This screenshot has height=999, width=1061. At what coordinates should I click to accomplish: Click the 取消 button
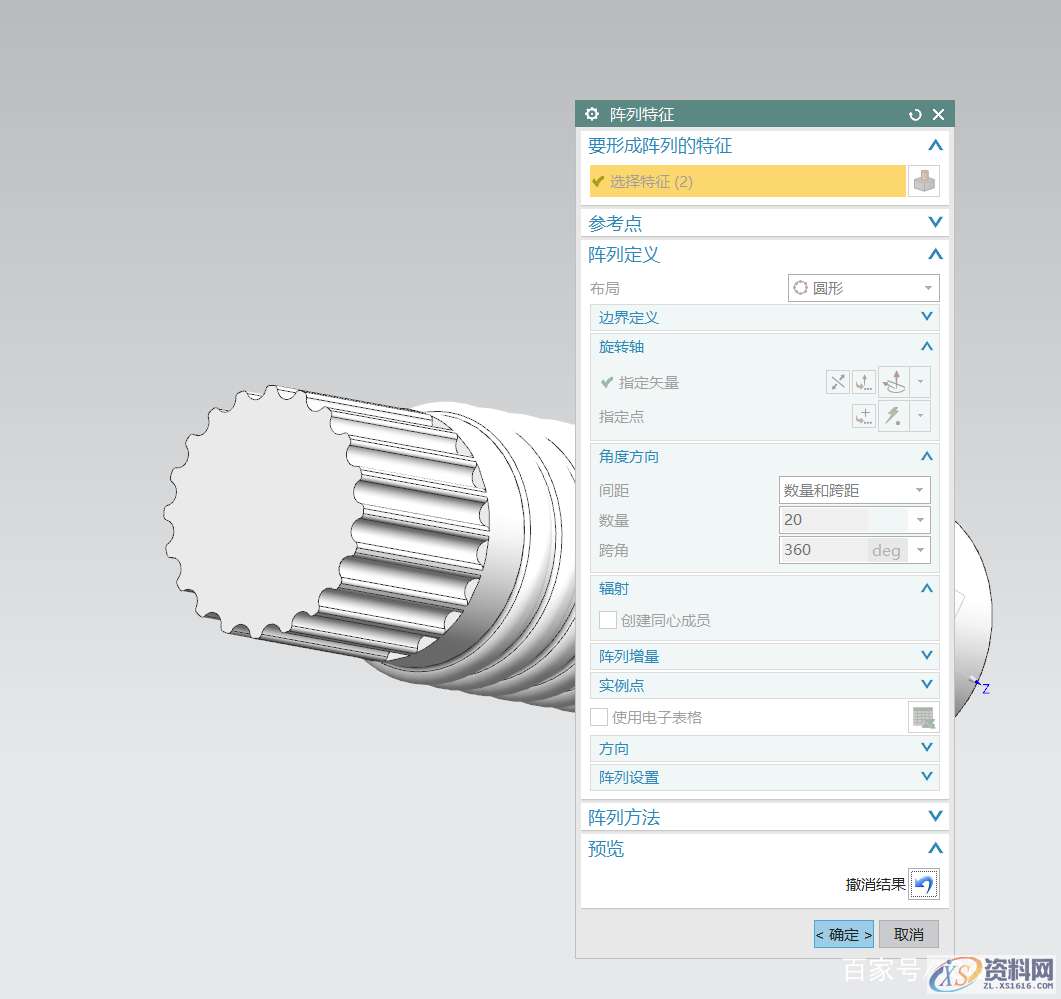tap(909, 934)
